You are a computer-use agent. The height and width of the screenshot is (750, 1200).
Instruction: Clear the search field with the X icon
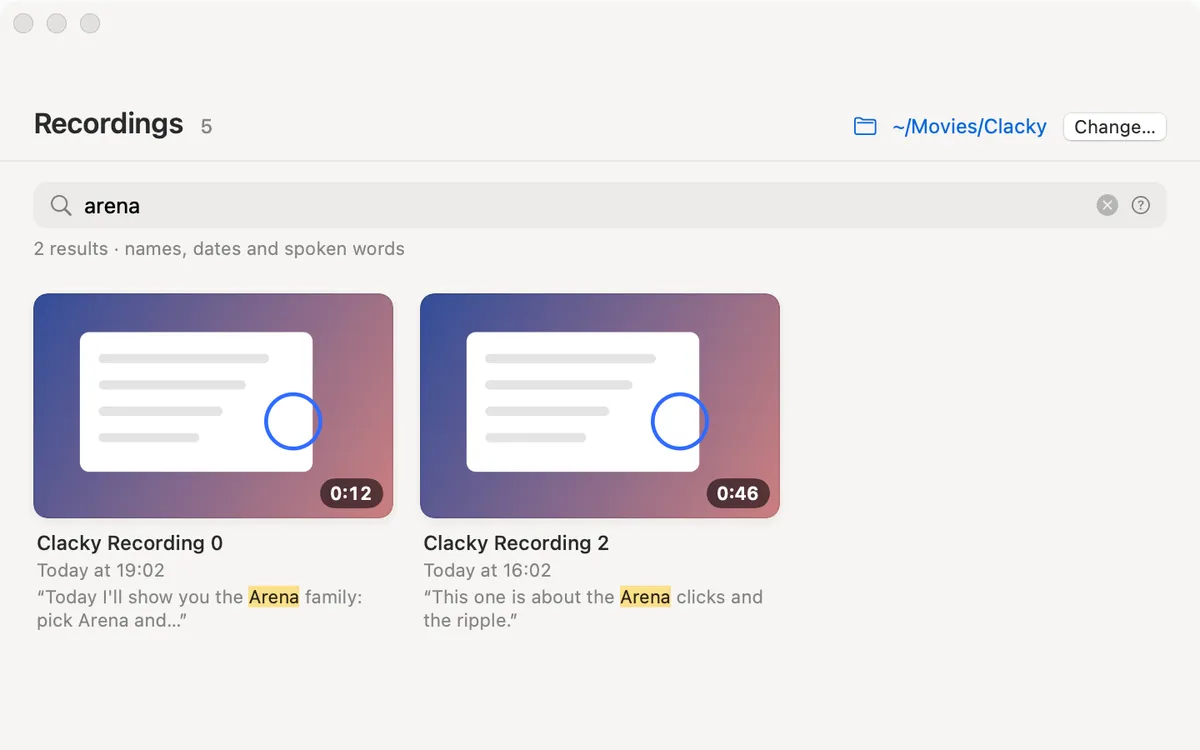pos(1107,205)
